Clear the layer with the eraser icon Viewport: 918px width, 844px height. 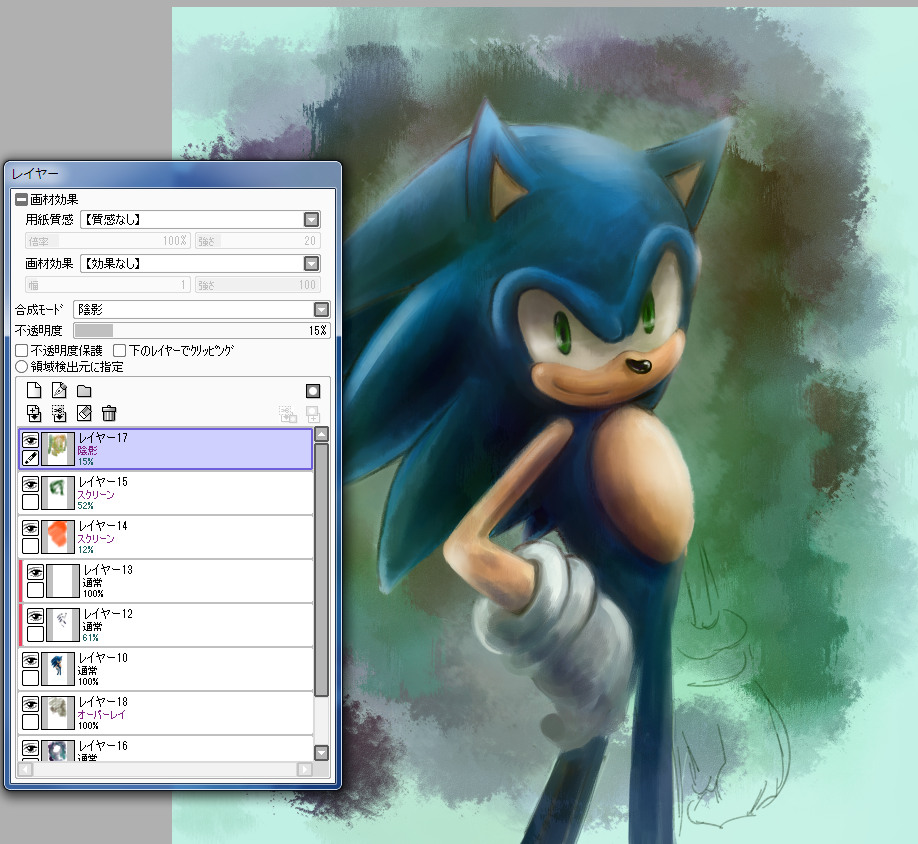pos(84,413)
